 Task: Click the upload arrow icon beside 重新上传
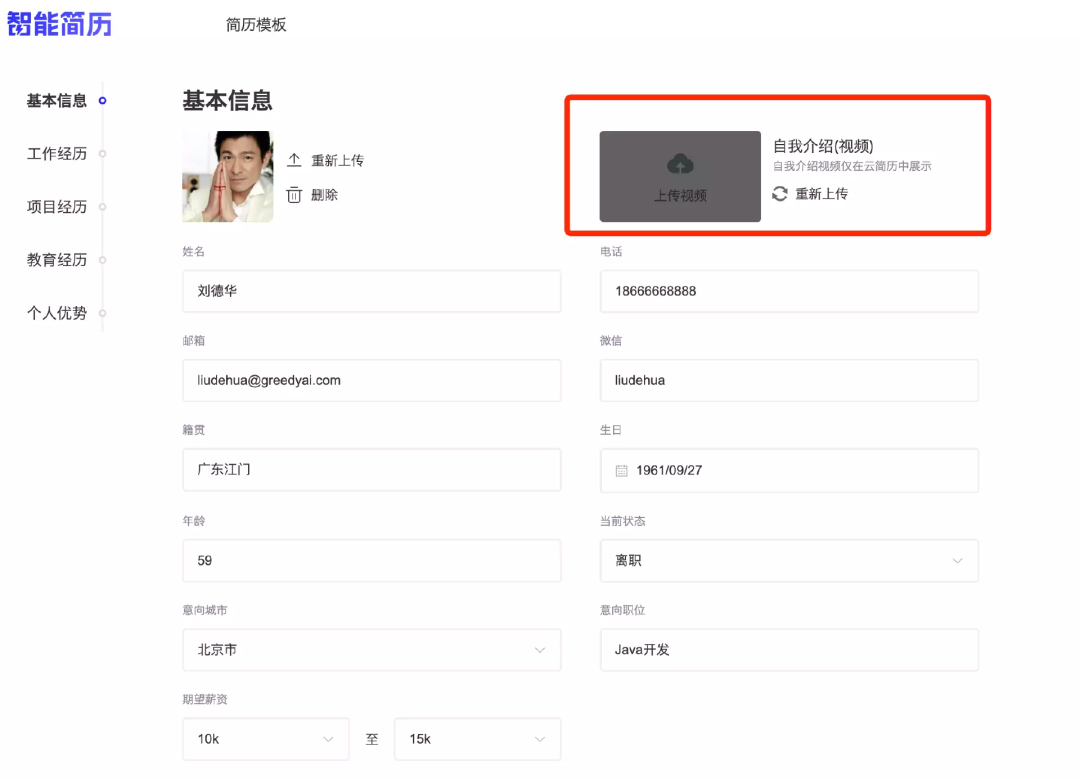[x=294, y=160]
